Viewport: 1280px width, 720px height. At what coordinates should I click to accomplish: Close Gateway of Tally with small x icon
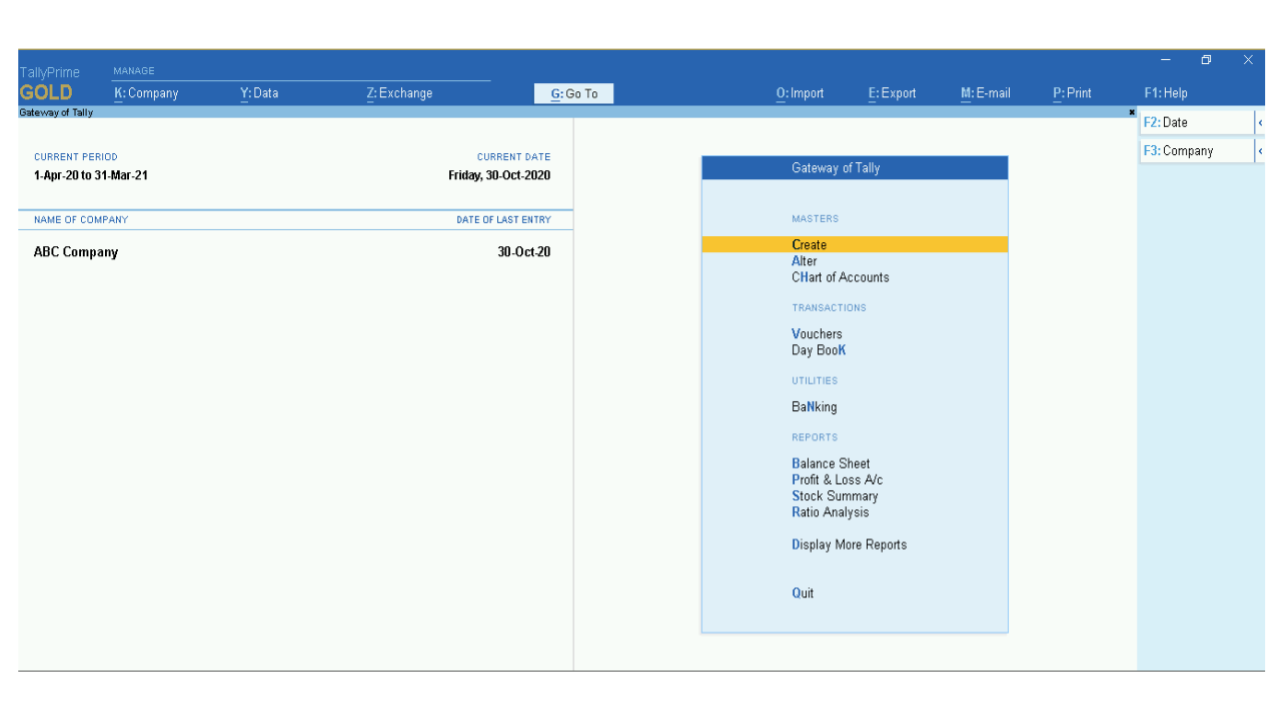[1132, 112]
